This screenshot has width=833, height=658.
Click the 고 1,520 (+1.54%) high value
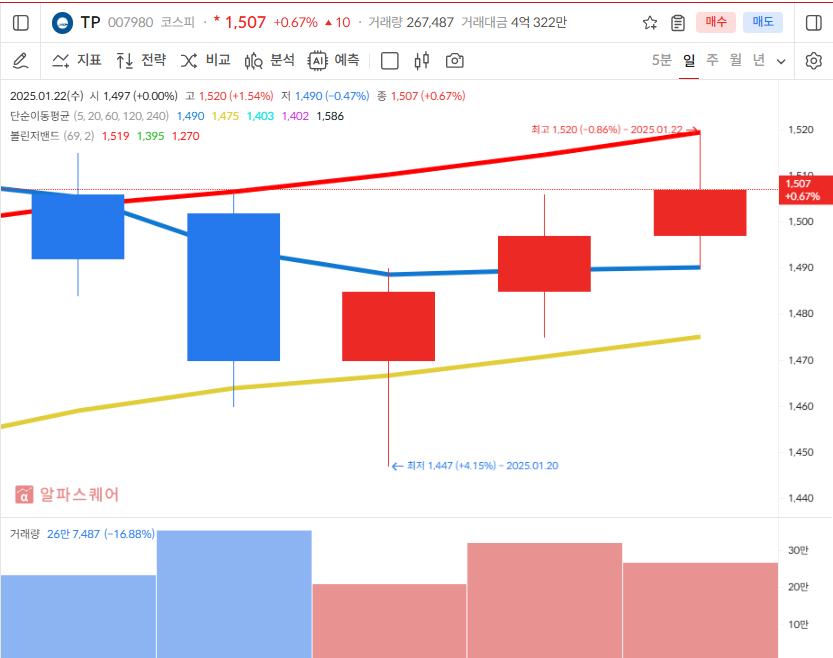229,96
